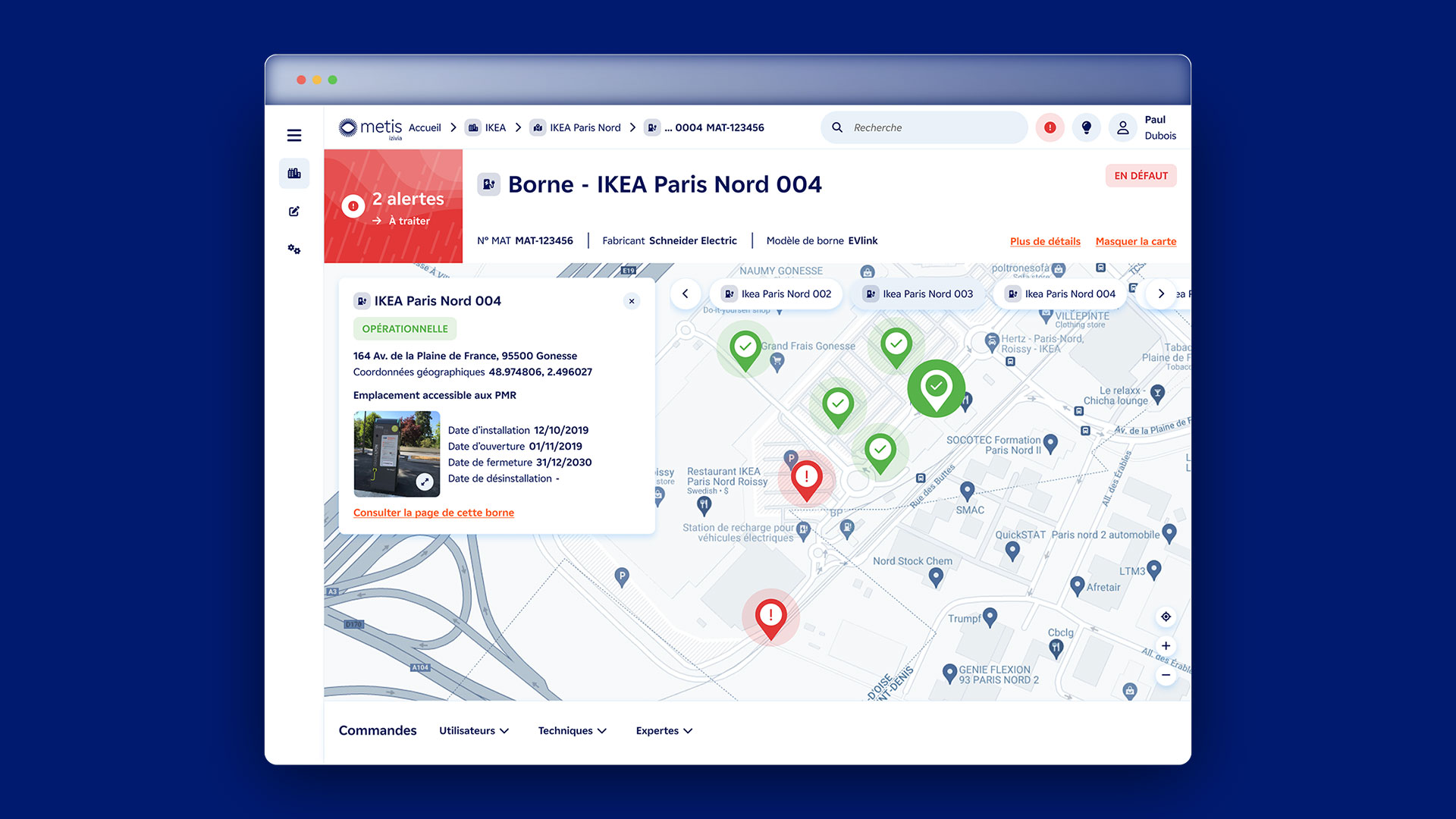Open the Paul Dubois user profile icon

(1122, 127)
